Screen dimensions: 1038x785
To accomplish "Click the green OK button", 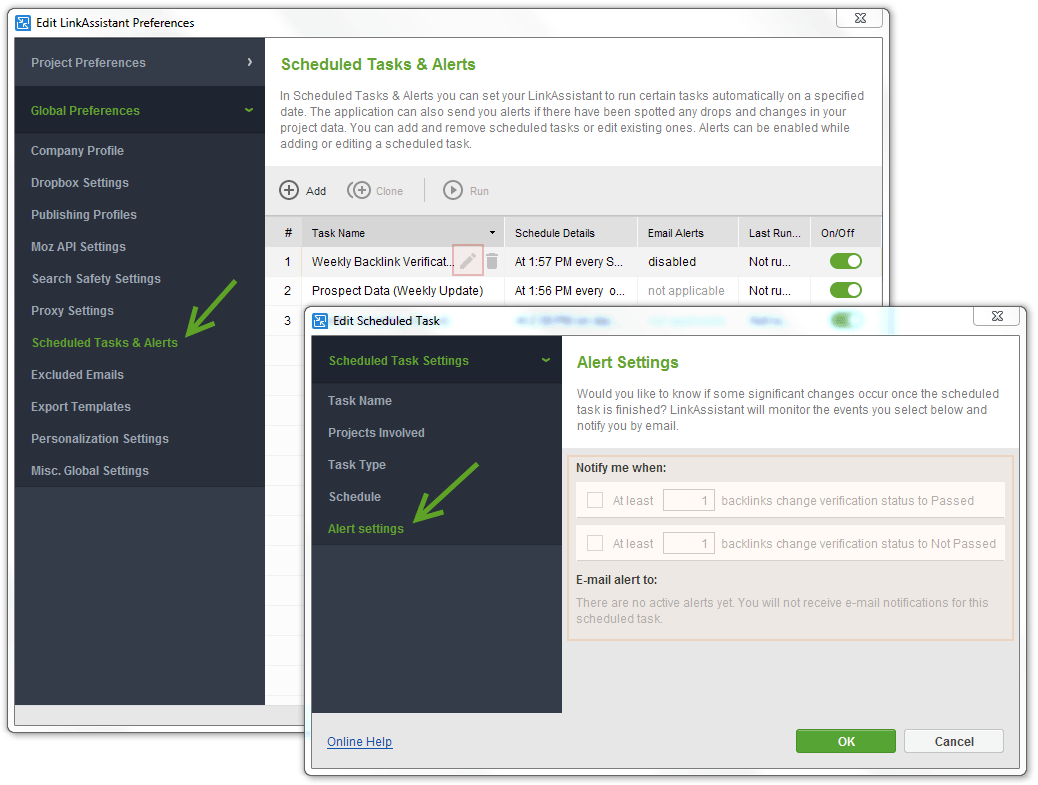I will [x=846, y=741].
